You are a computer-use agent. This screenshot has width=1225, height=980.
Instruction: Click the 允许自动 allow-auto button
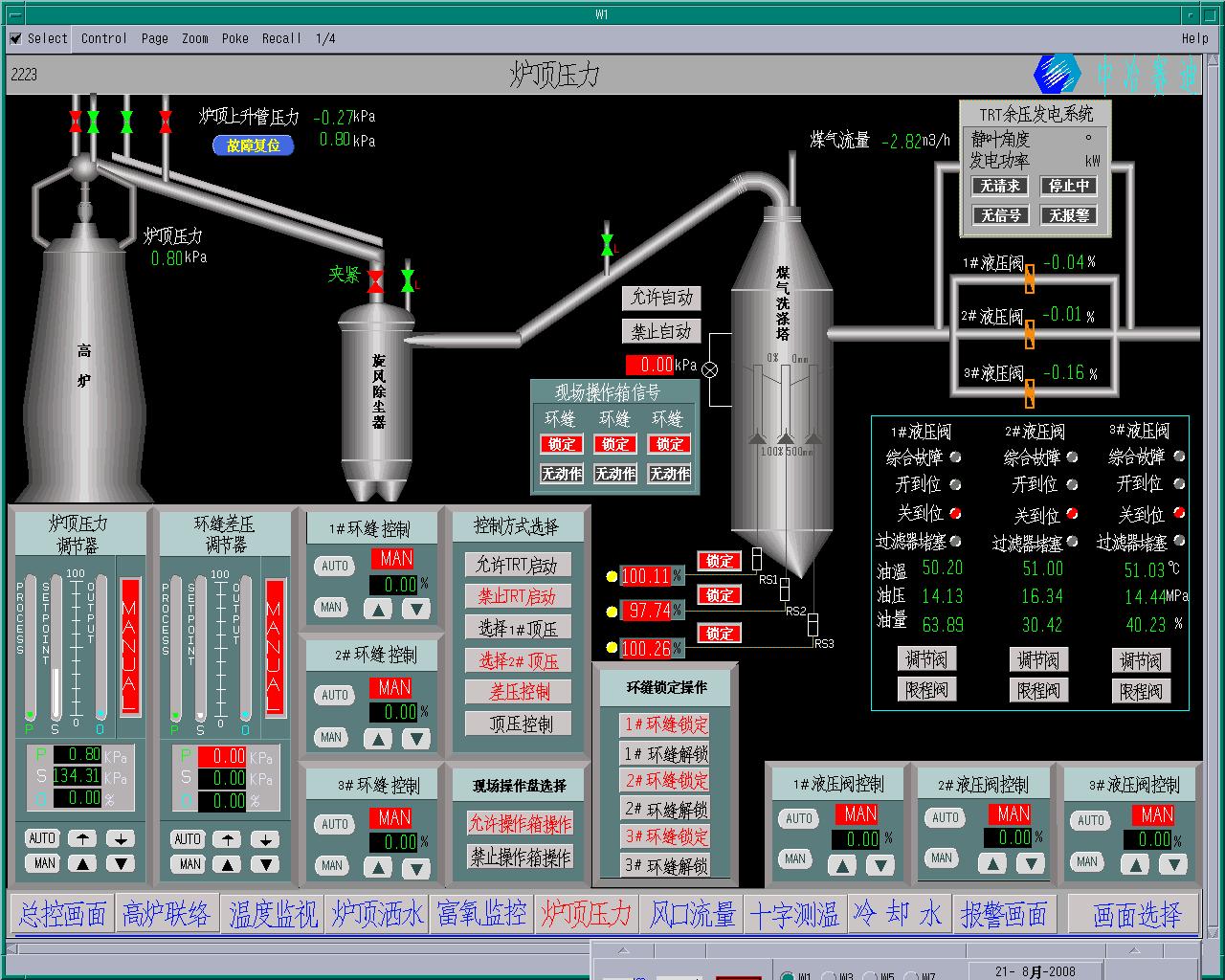(x=661, y=298)
